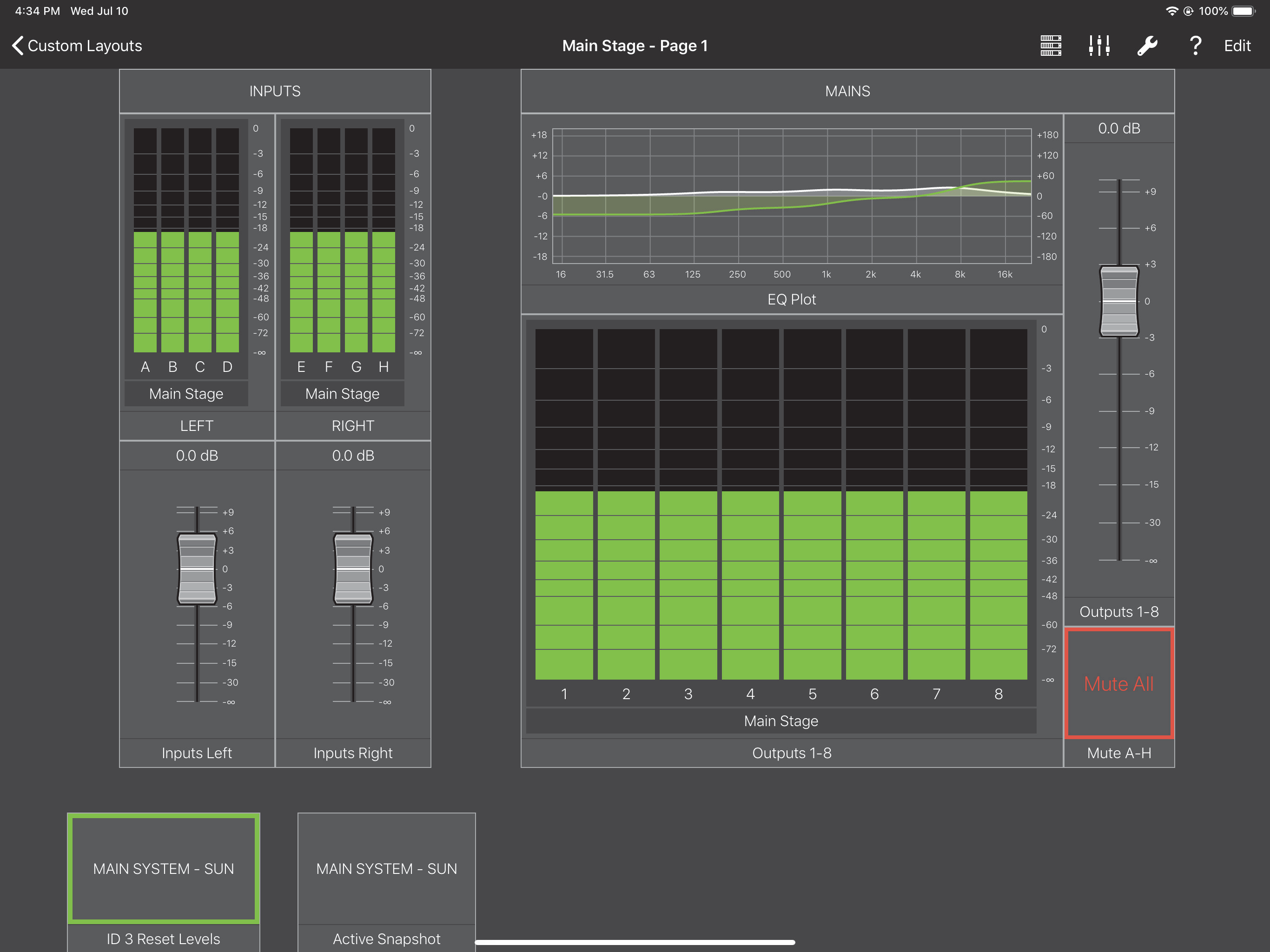Tap the Active Snapshot MAIN SYSTEM - SUN tile
Image resolution: width=1270 pixels, height=952 pixels.
386,868
